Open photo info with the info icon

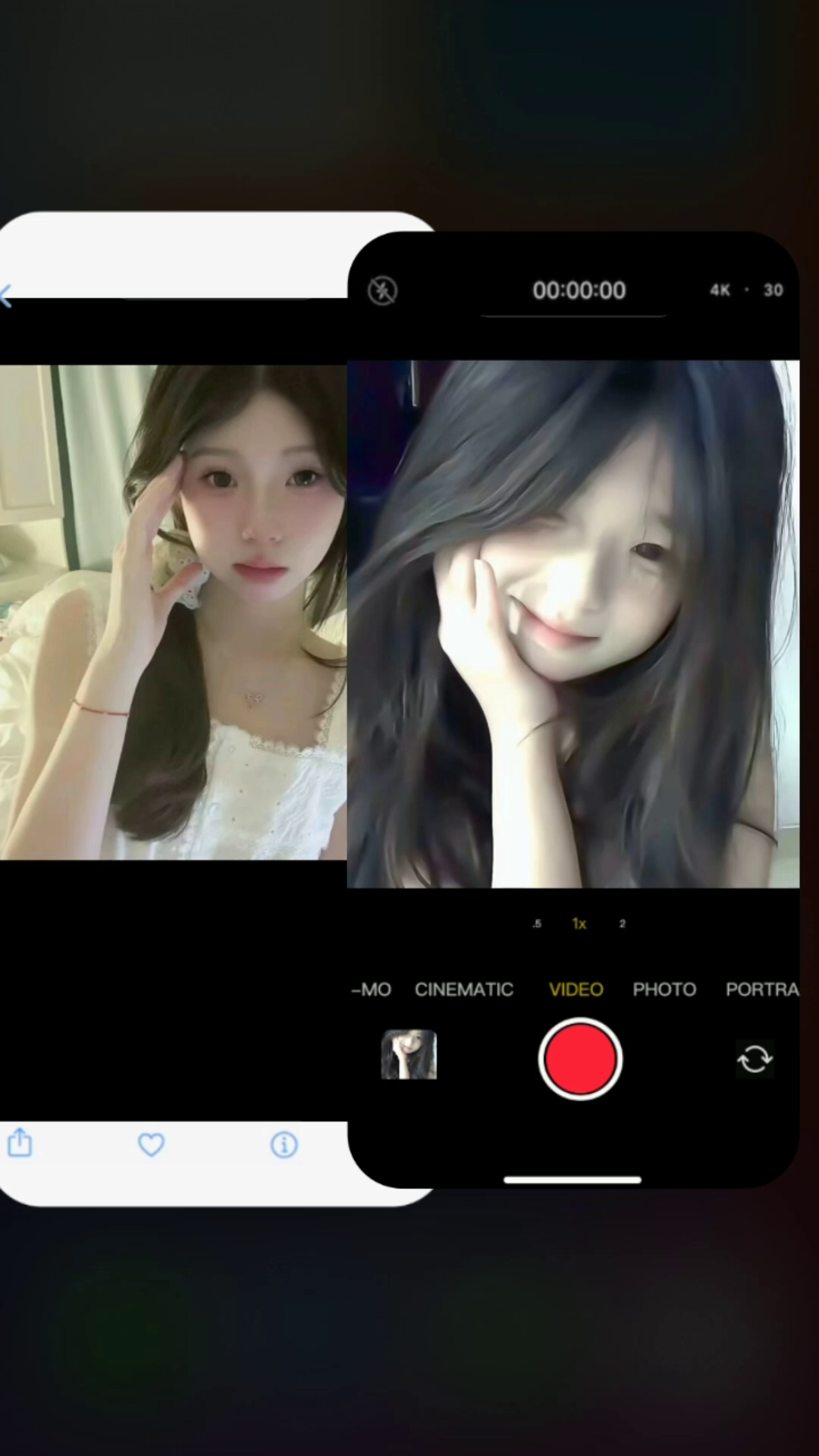point(284,1144)
